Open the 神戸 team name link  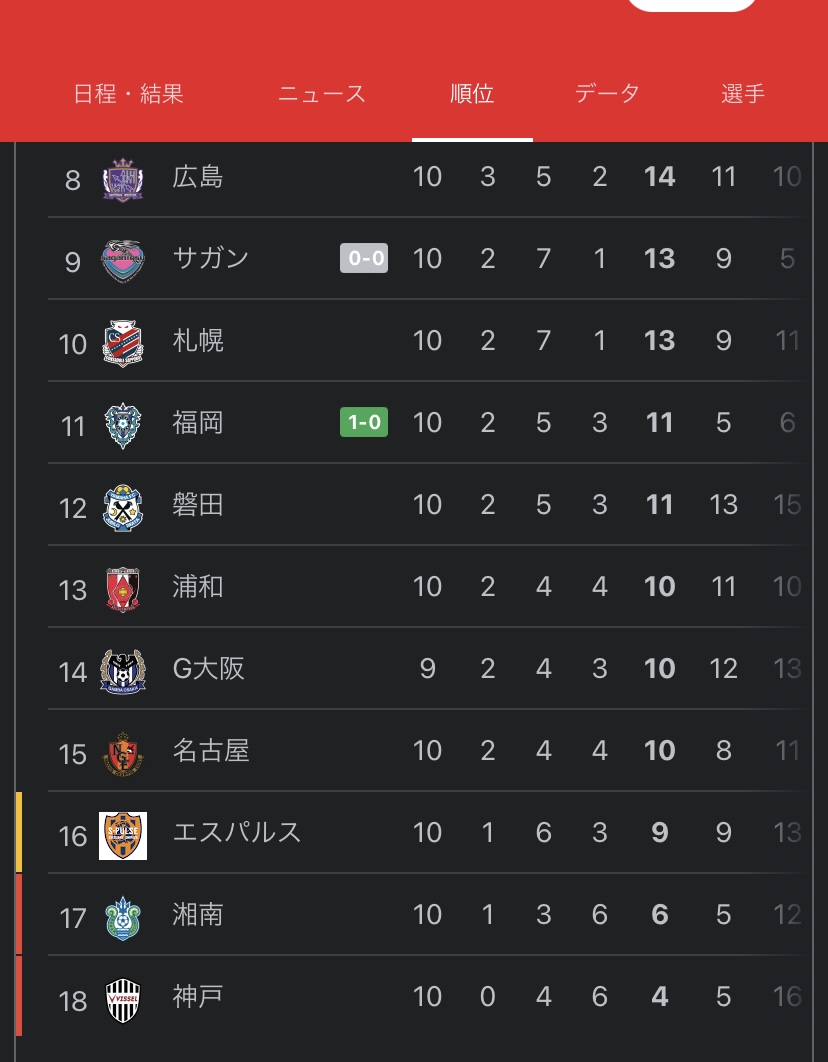coord(198,997)
